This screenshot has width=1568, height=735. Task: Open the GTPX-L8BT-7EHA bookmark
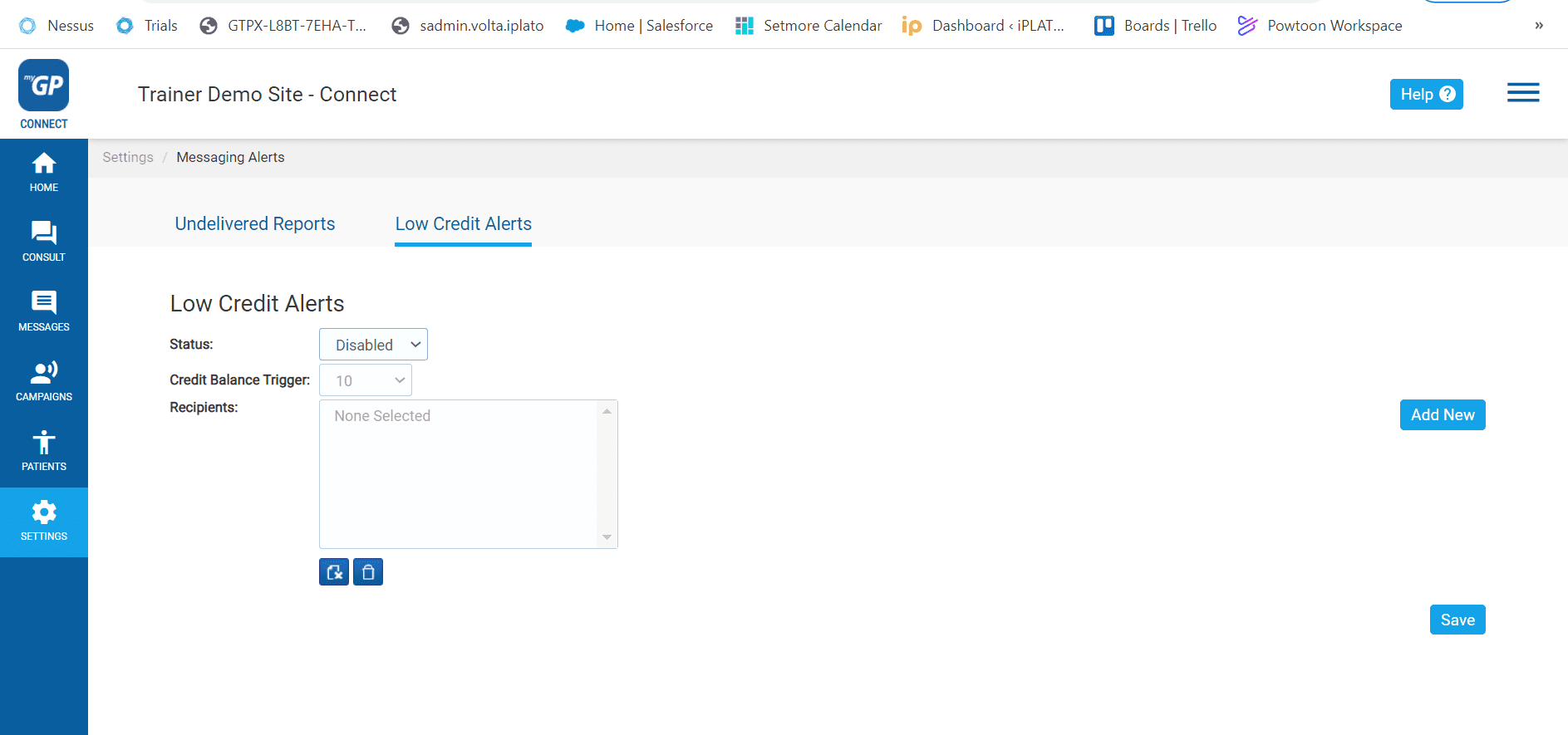(283, 26)
